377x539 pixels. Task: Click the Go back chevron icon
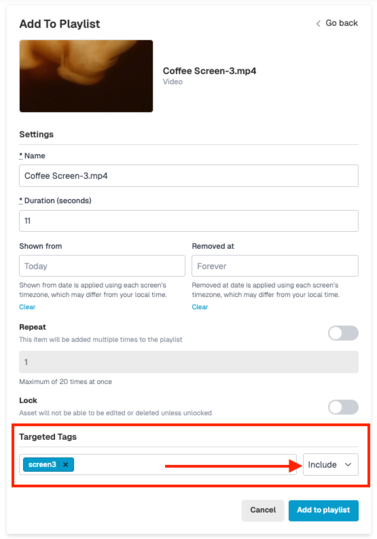tap(318, 23)
